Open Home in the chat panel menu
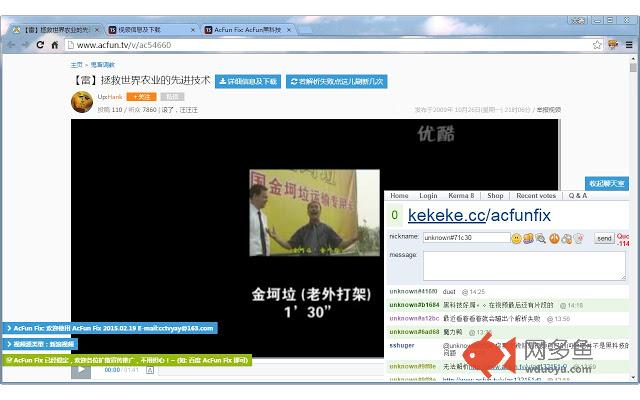This screenshot has height=400, width=640. coord(399,196)
